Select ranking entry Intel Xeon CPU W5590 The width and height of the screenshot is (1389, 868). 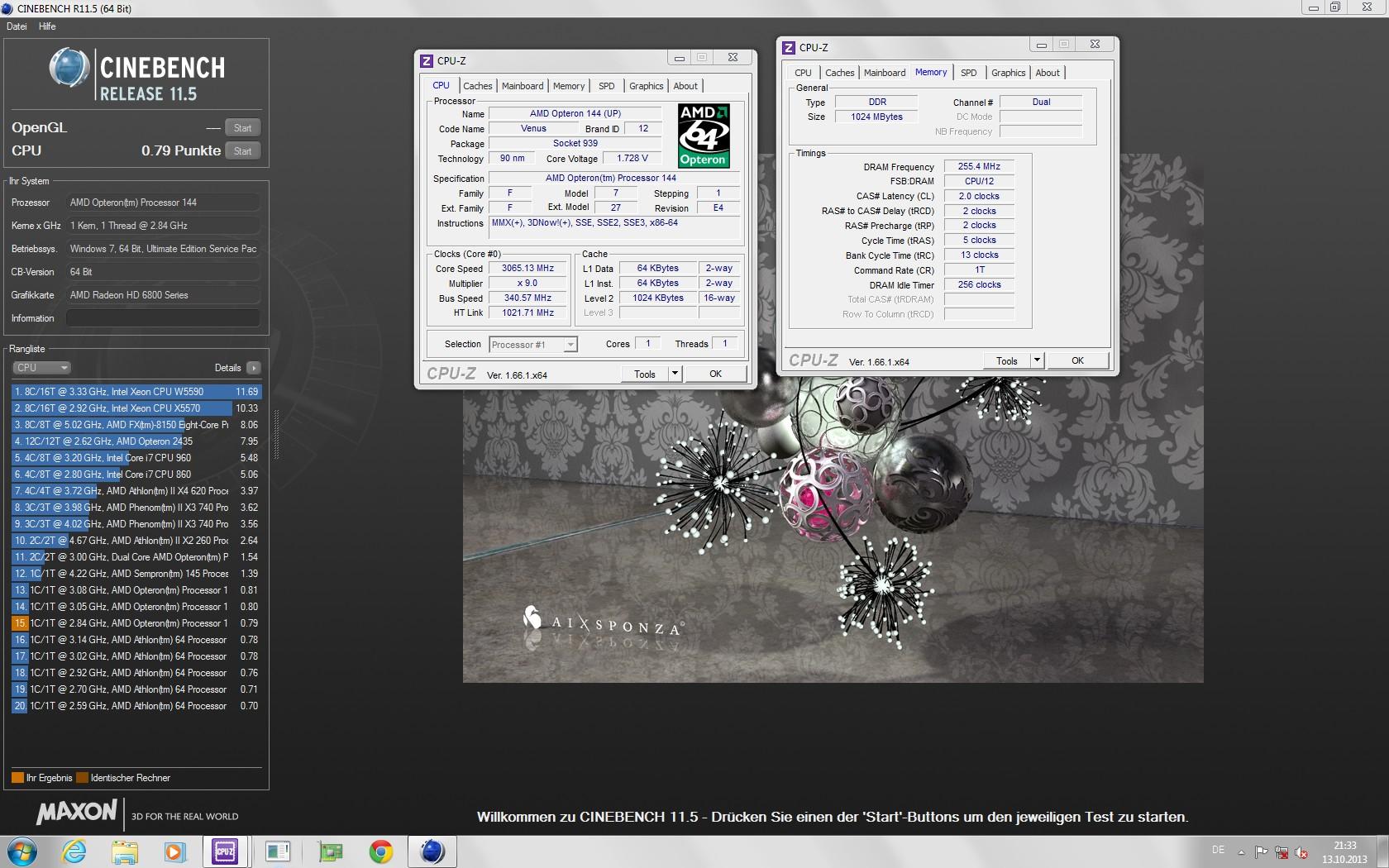[136, 392]
